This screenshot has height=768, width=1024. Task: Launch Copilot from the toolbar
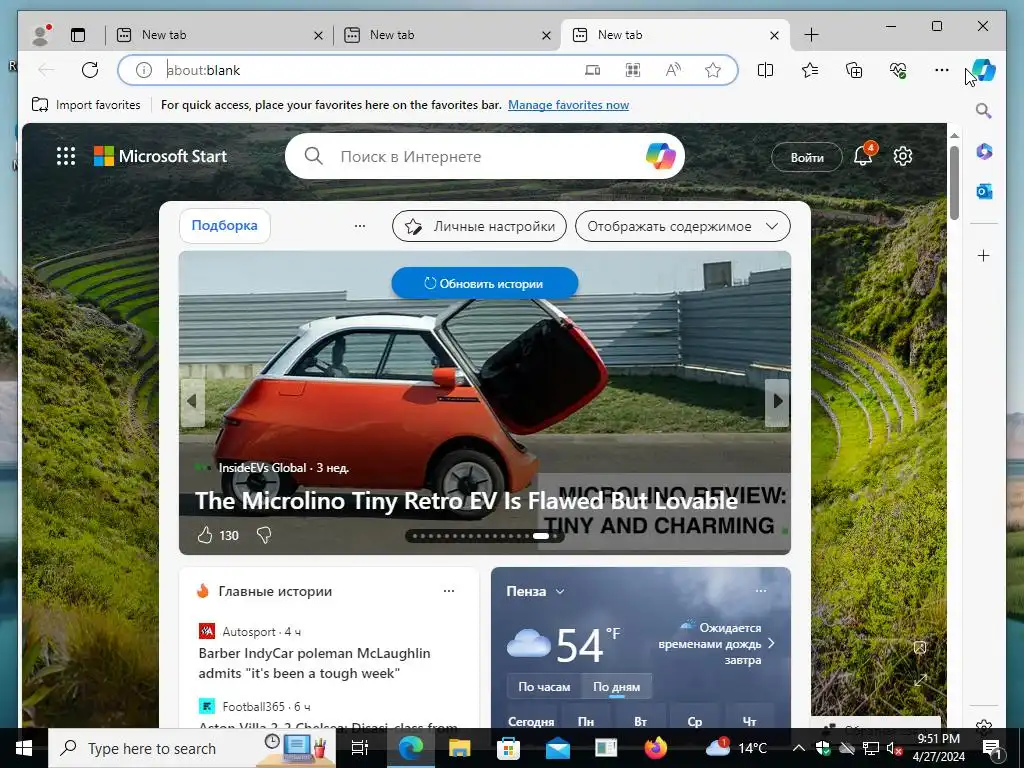(984, 70)
